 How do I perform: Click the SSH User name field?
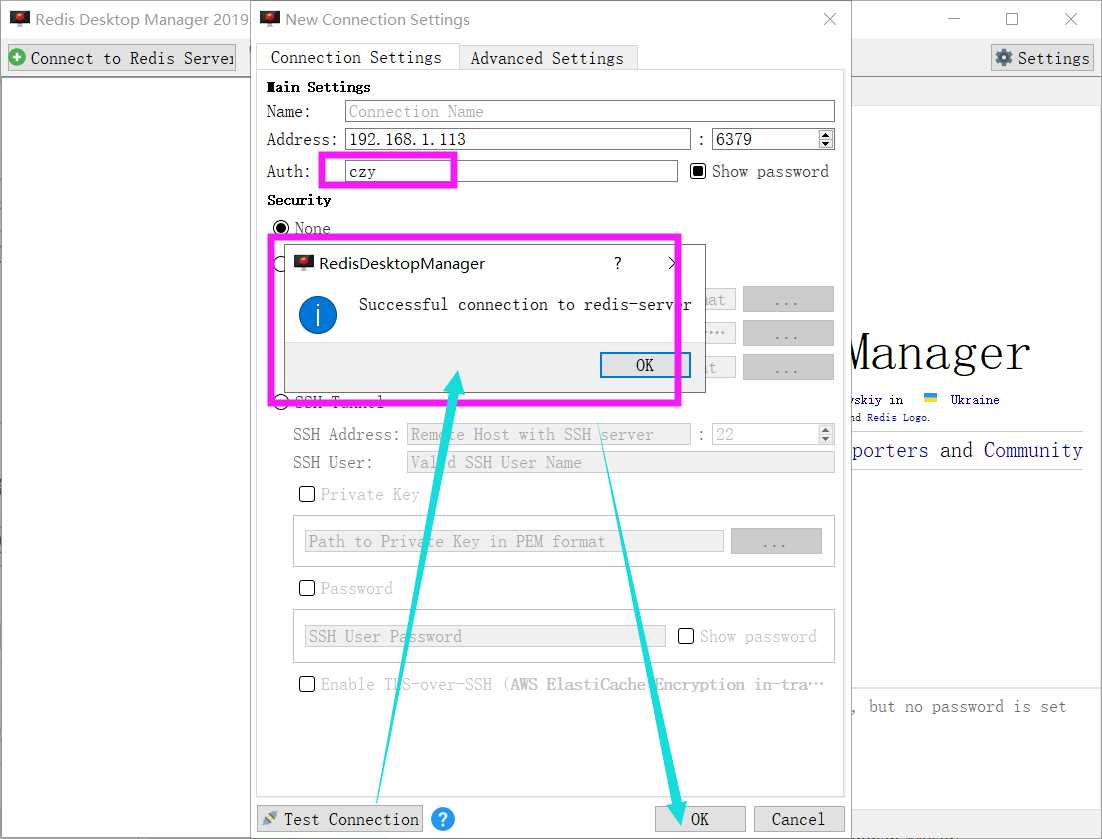(x=620, y=462)
